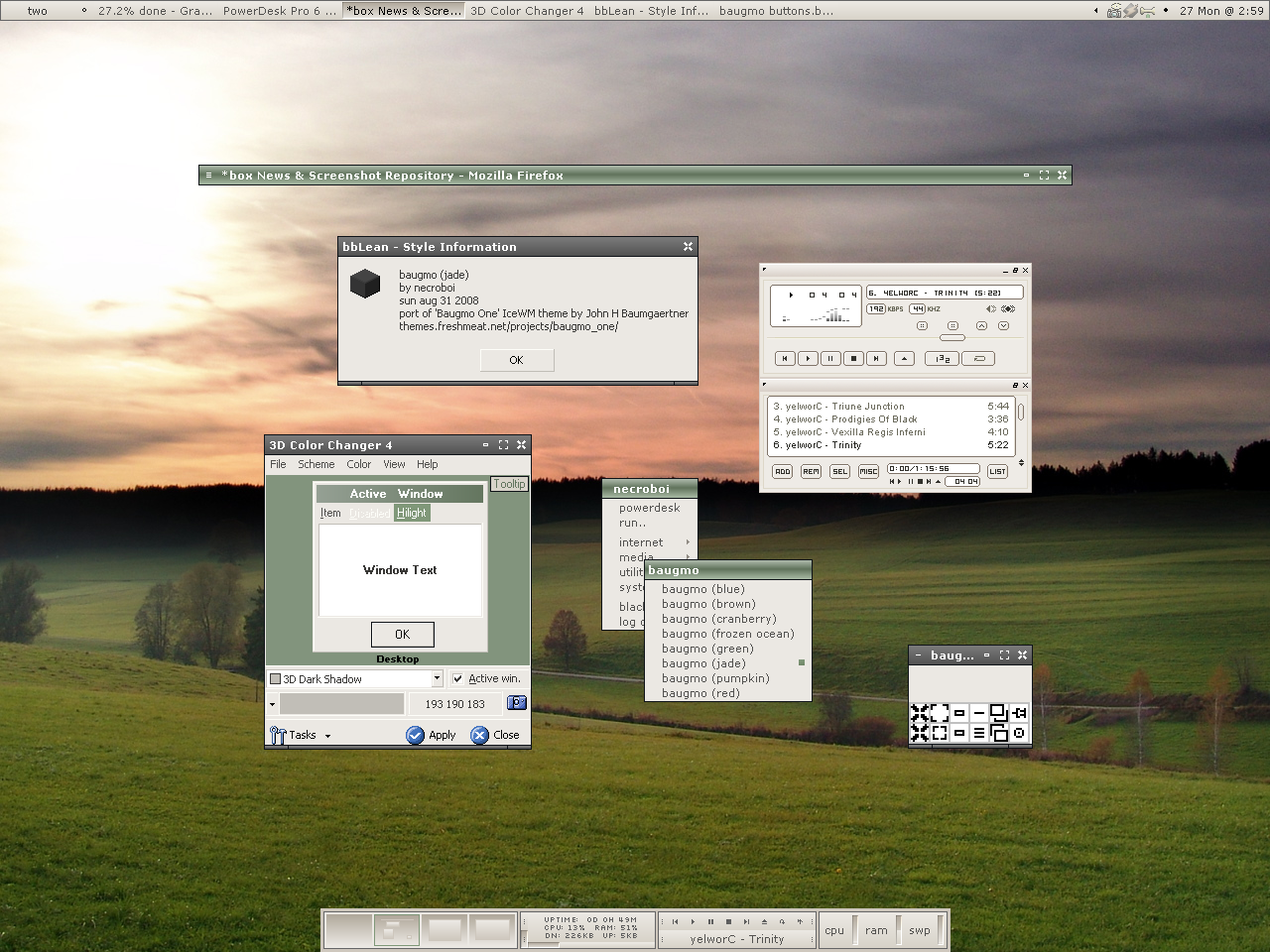The width and height of the screenshot is (1270, 952).
Task: Choose baugmo (frozen ocean) style
Action: click(728, 634)
